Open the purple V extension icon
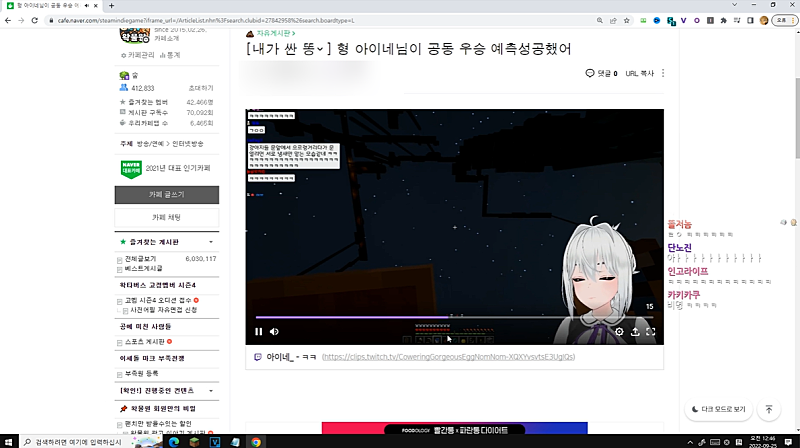 coord(683,20)
